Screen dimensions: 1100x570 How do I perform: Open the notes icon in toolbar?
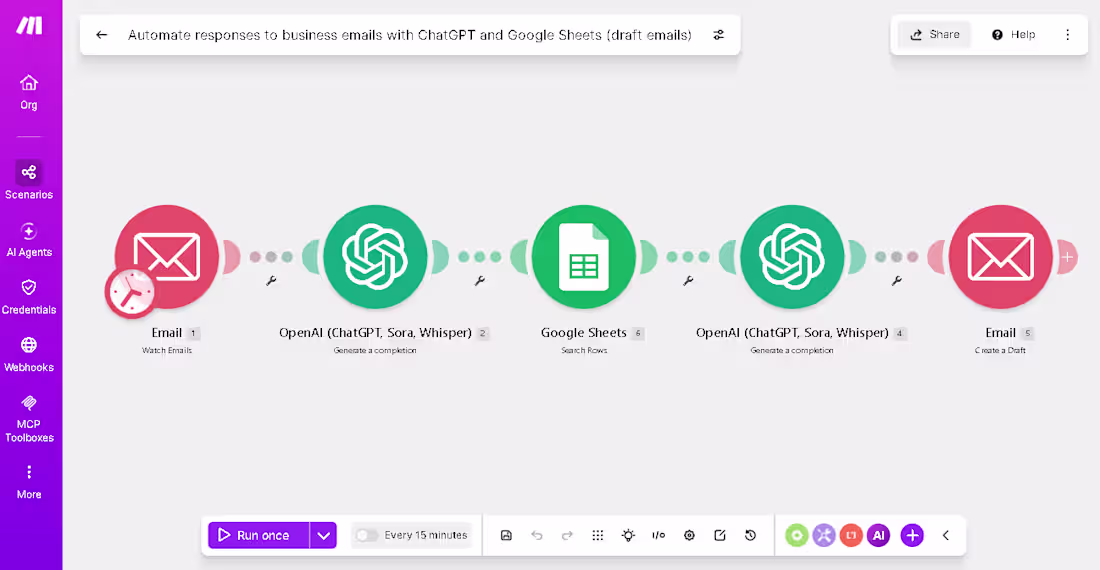tap(720, 535)
